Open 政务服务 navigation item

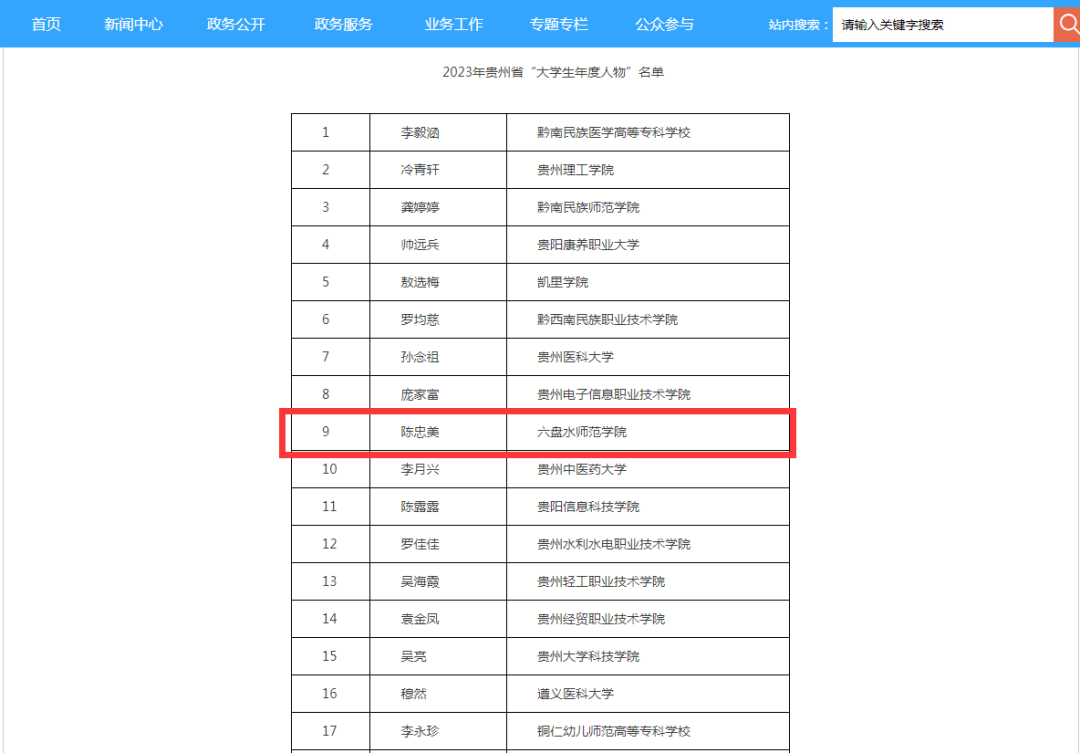[x=343, y=24]
